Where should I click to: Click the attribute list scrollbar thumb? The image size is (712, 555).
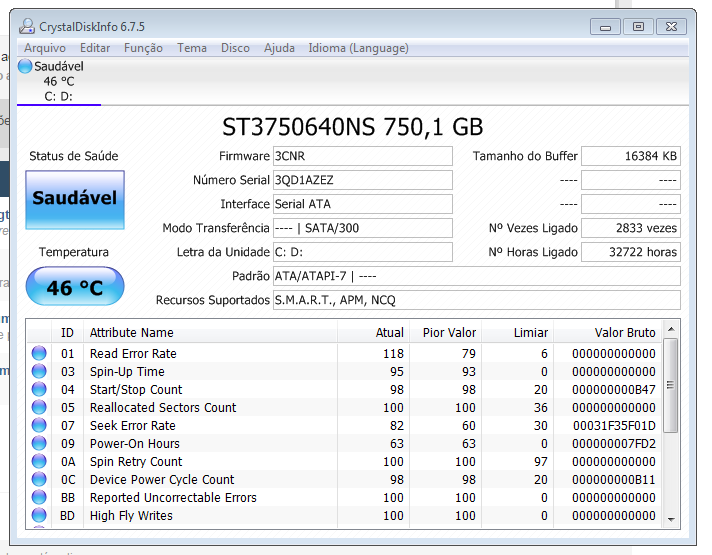[671, 385]
